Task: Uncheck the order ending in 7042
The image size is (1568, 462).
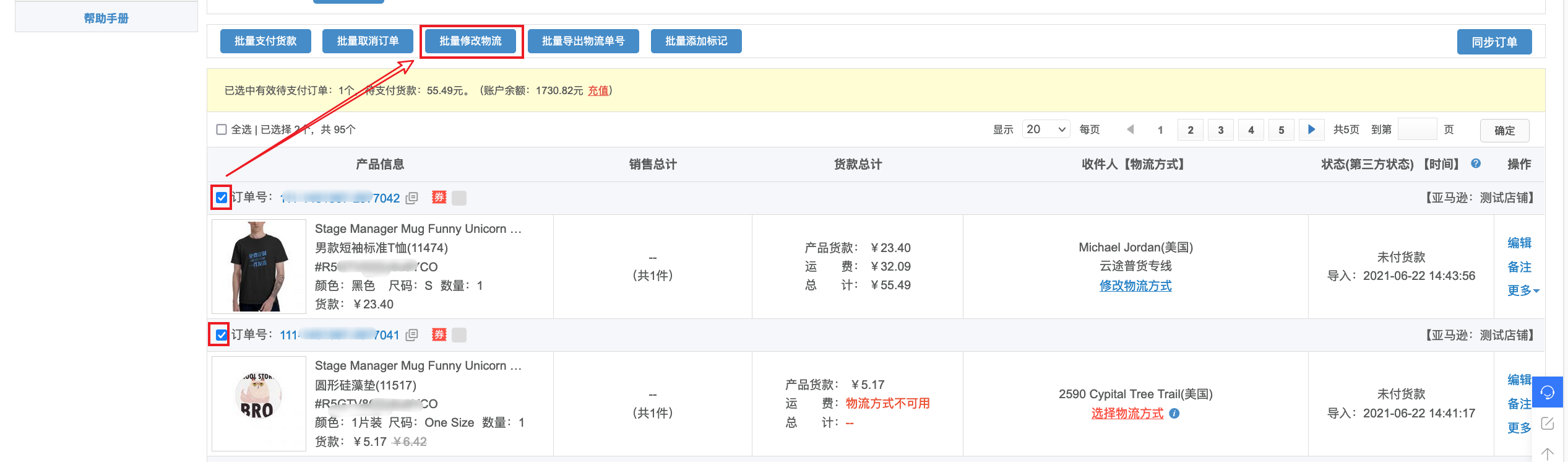Action: click(x=222, y=198)
